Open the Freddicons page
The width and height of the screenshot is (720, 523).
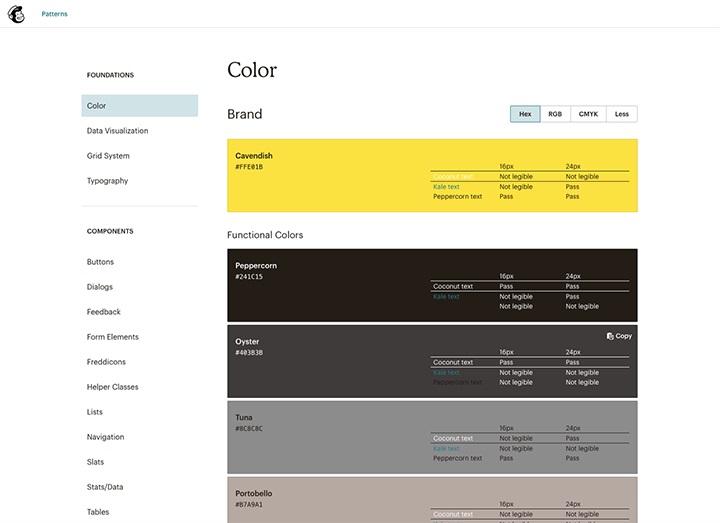[106, 362]
